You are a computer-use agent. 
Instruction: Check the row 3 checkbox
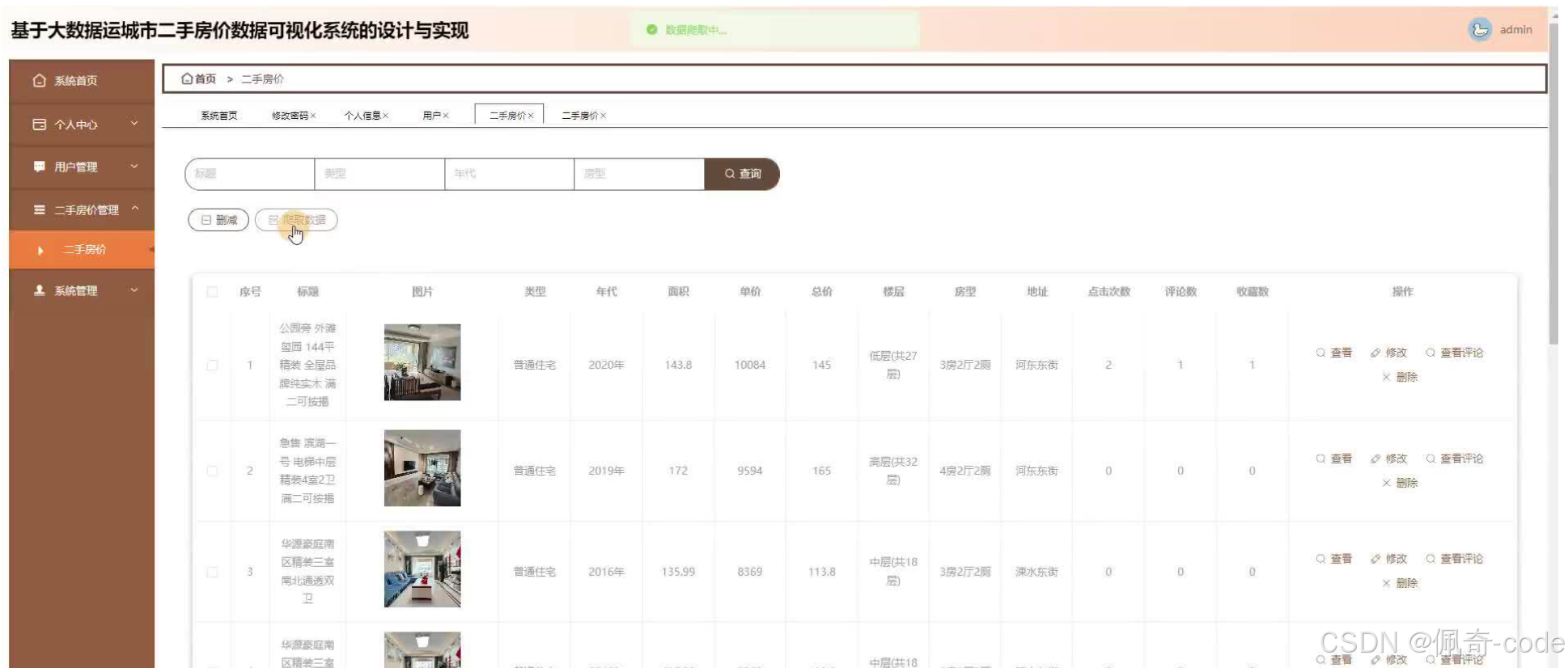(212, 572)
